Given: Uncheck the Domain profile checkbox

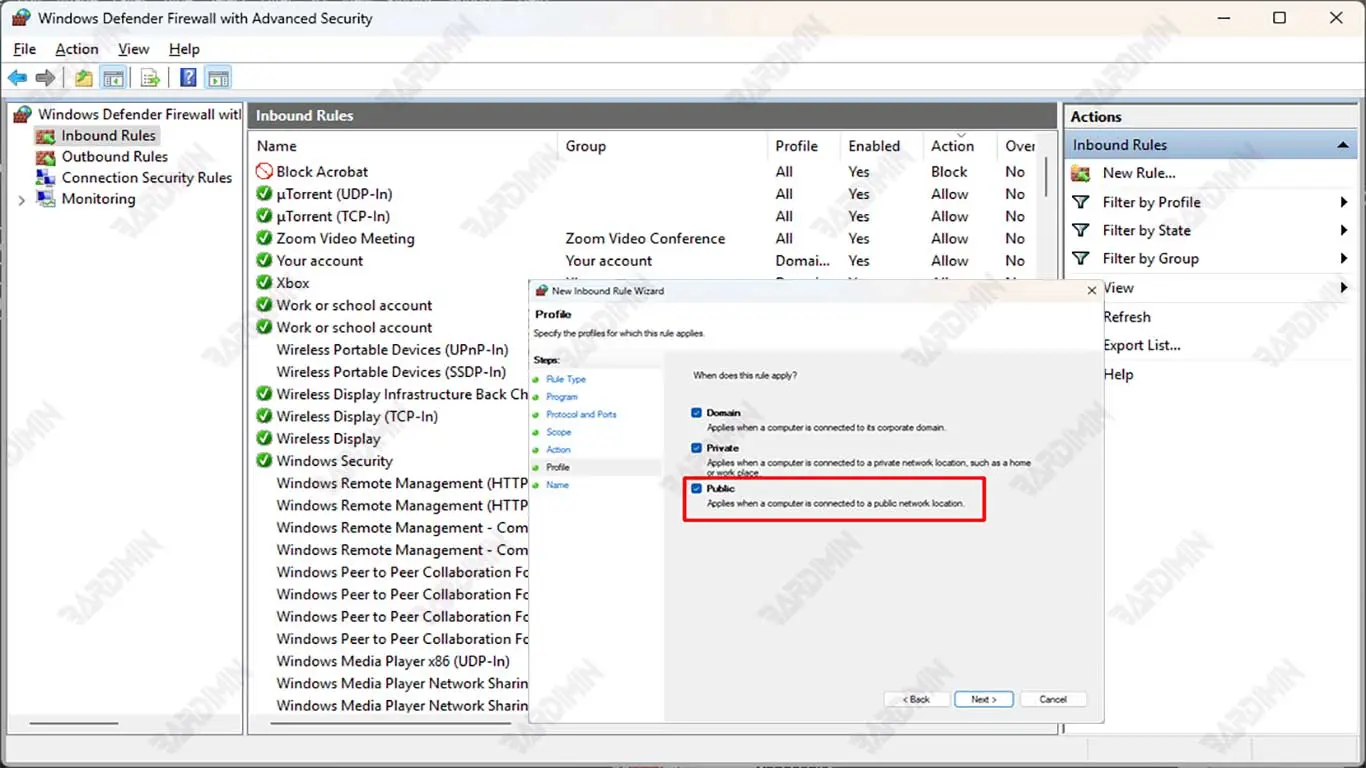Looking at the screenshot, I should (697, 412).
